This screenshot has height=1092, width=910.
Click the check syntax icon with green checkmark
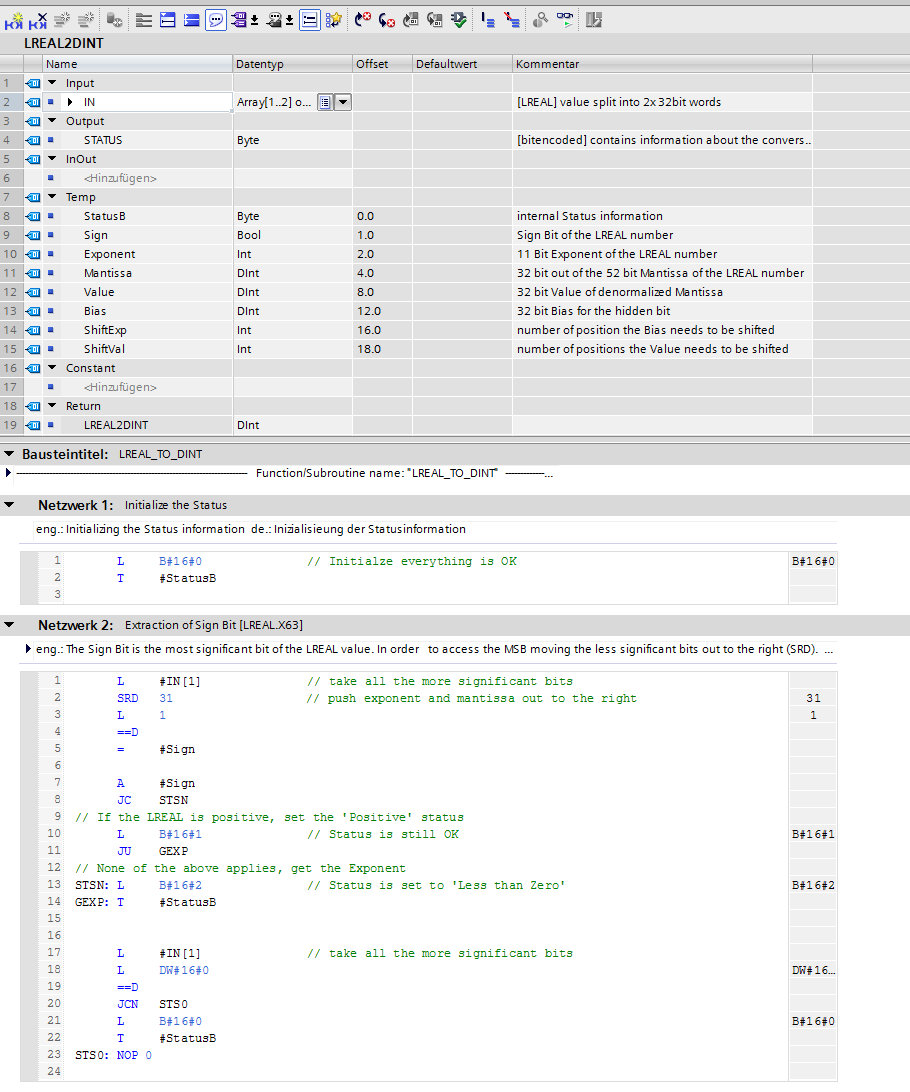(x=459, y=19)
